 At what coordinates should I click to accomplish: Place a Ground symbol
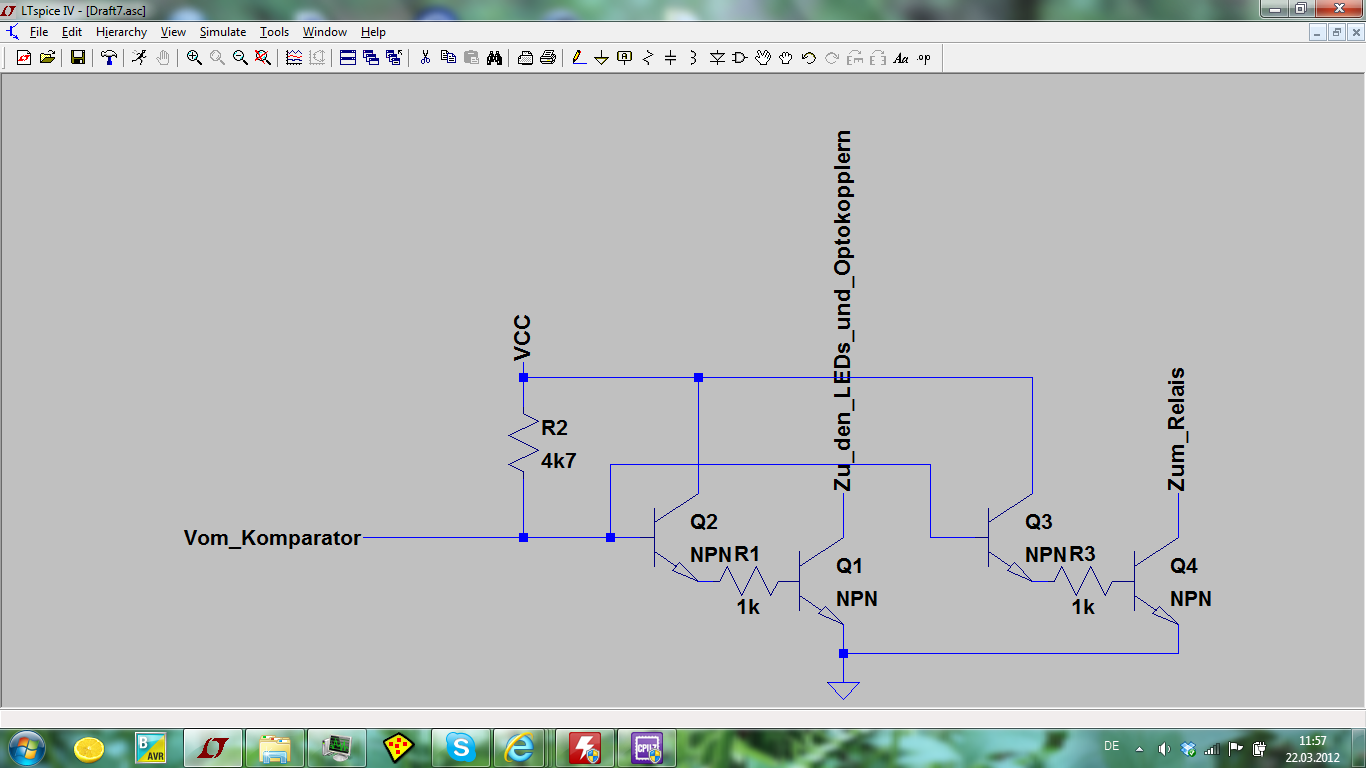pos(602,58)
